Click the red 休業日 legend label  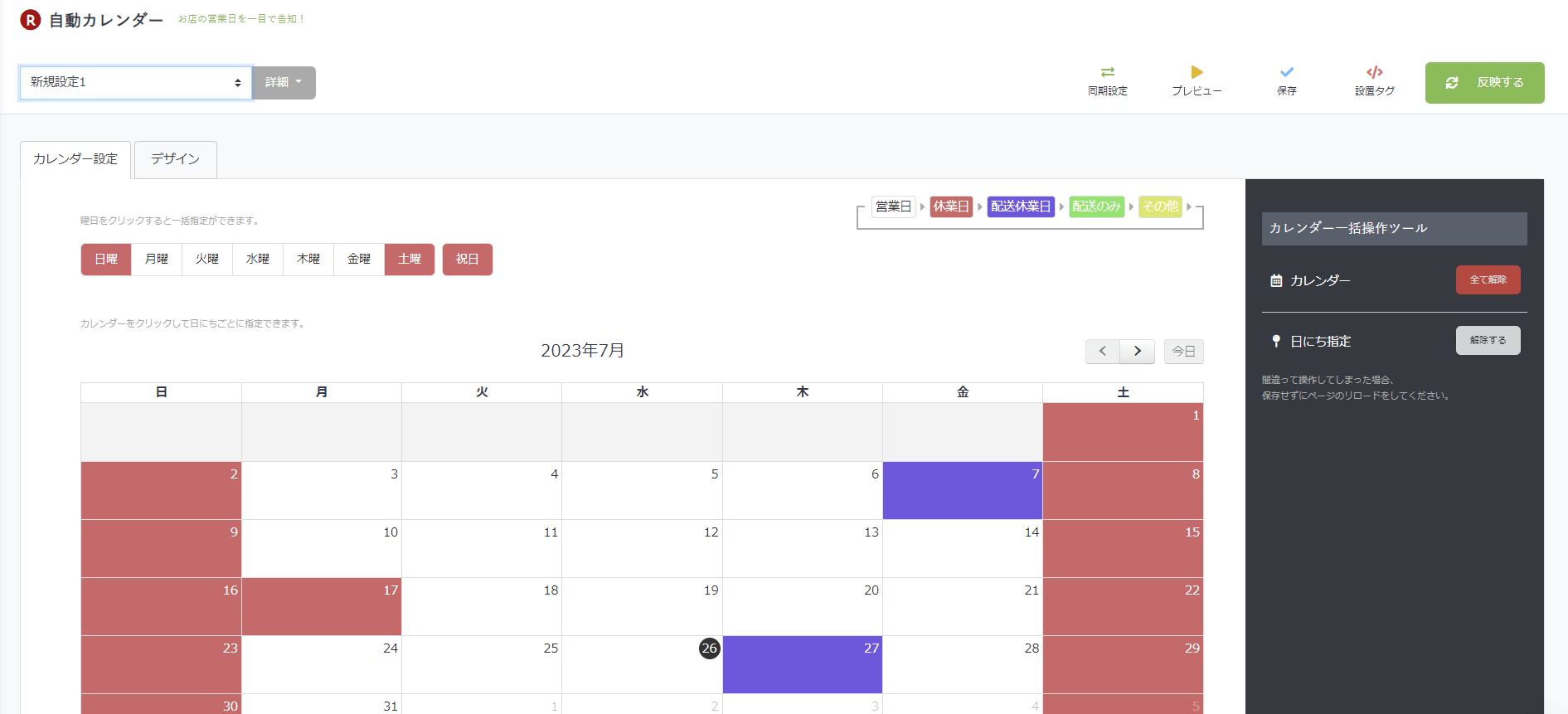951,206
